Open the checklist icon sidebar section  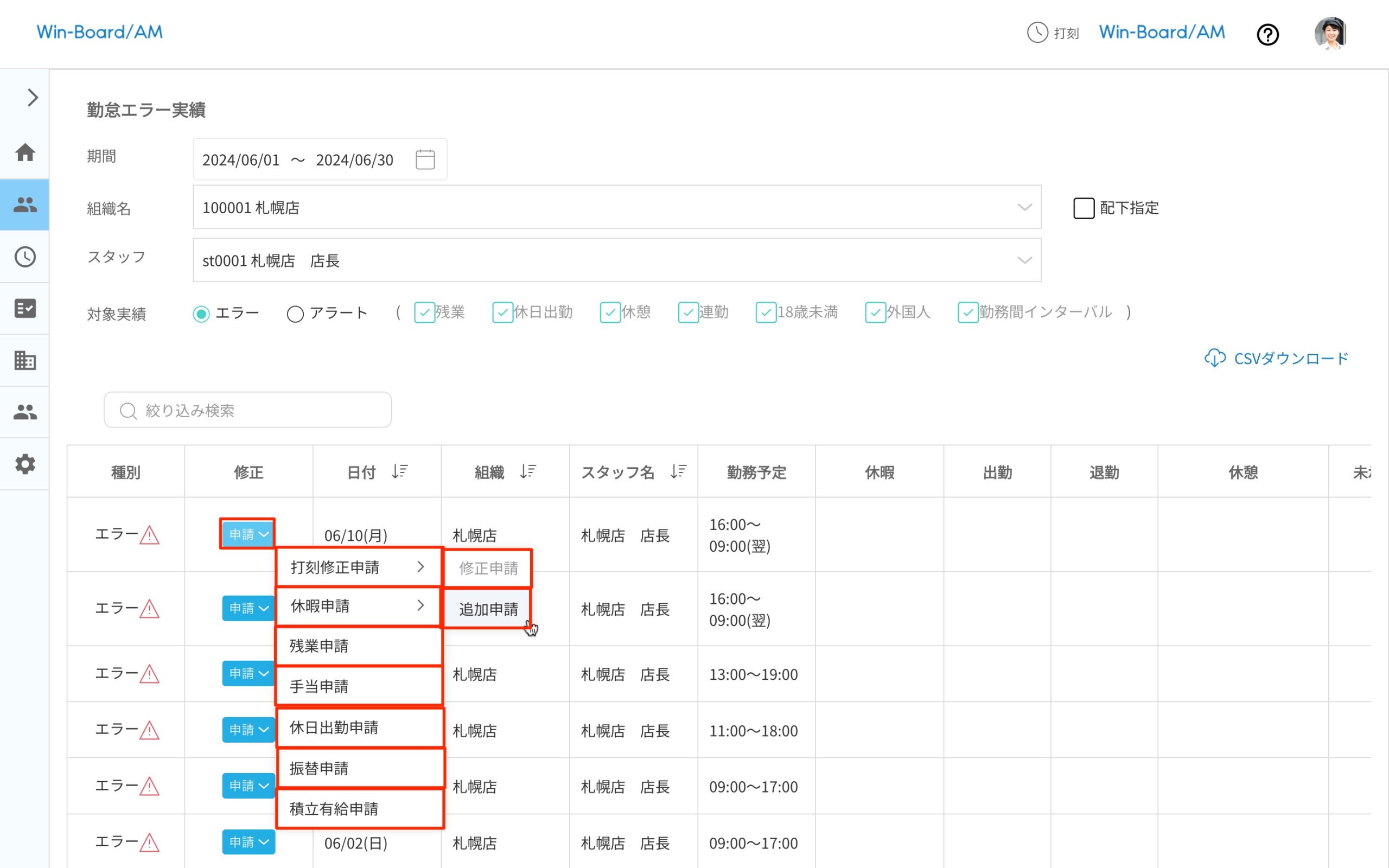click(24, 308)
